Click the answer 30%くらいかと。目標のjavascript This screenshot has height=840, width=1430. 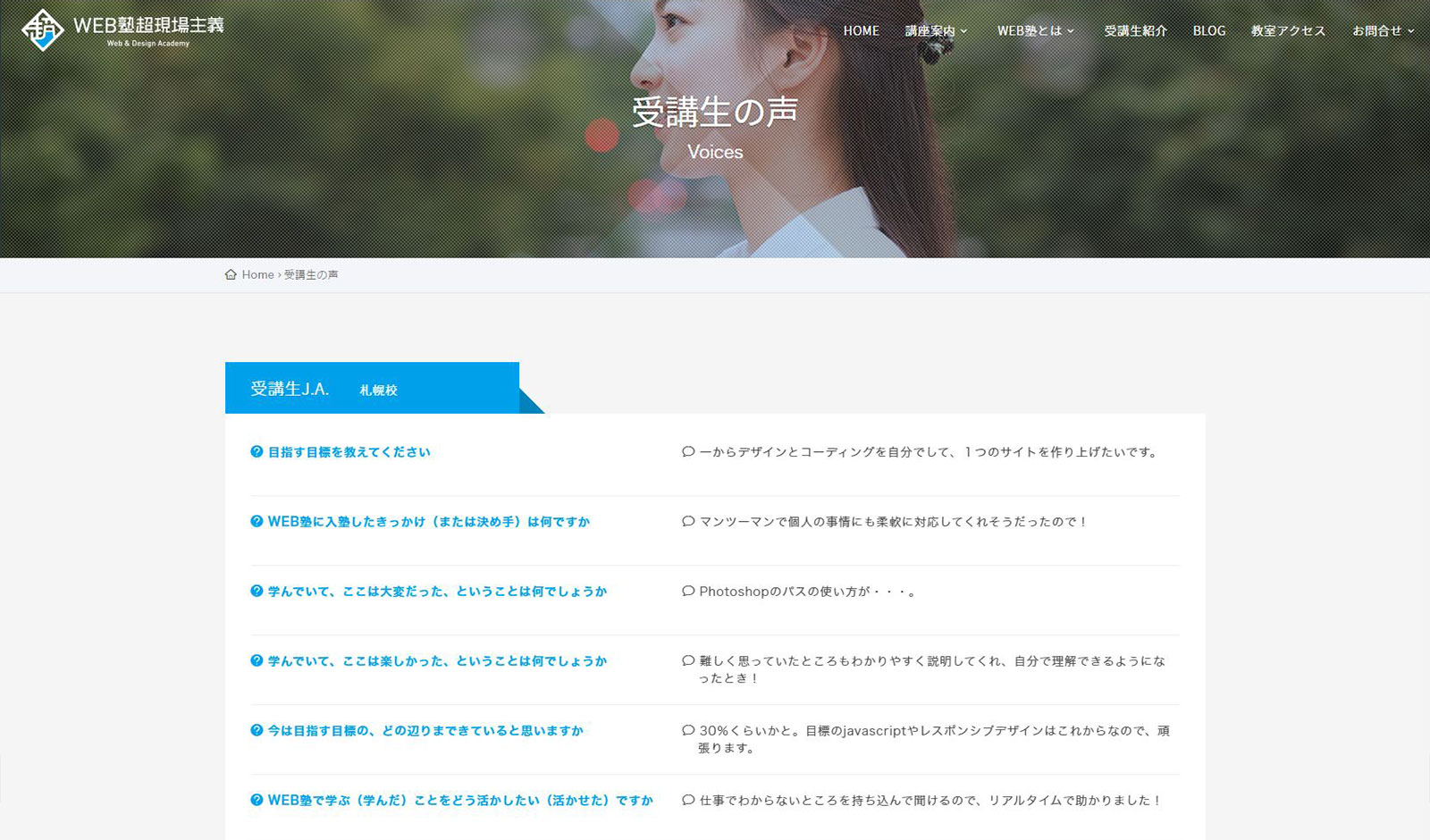(x=933, y=739)
